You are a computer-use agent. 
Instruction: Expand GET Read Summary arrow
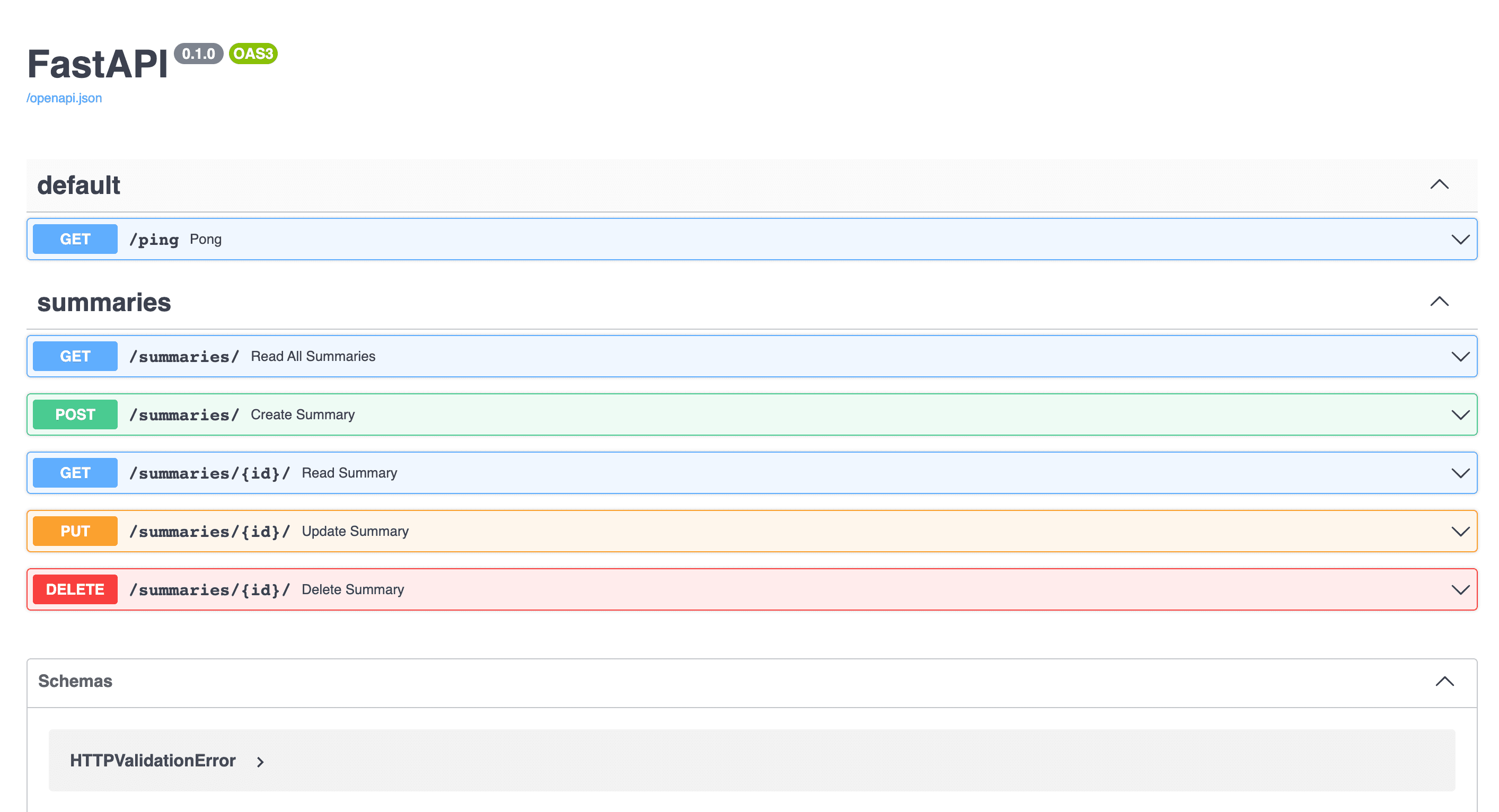(1460, 473)
